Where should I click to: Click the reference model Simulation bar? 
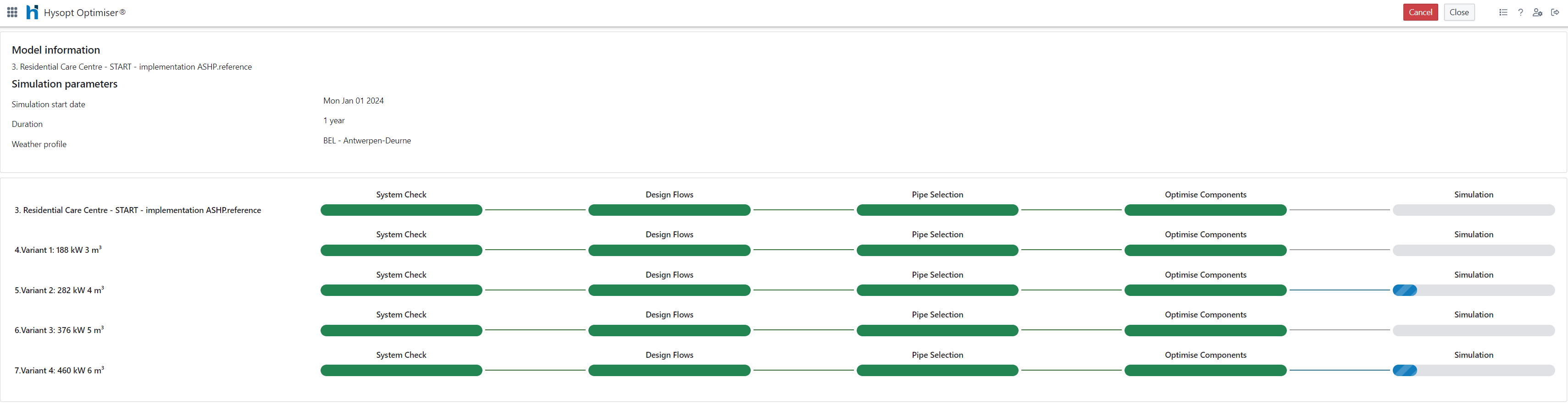click(x=1473, y=210)
